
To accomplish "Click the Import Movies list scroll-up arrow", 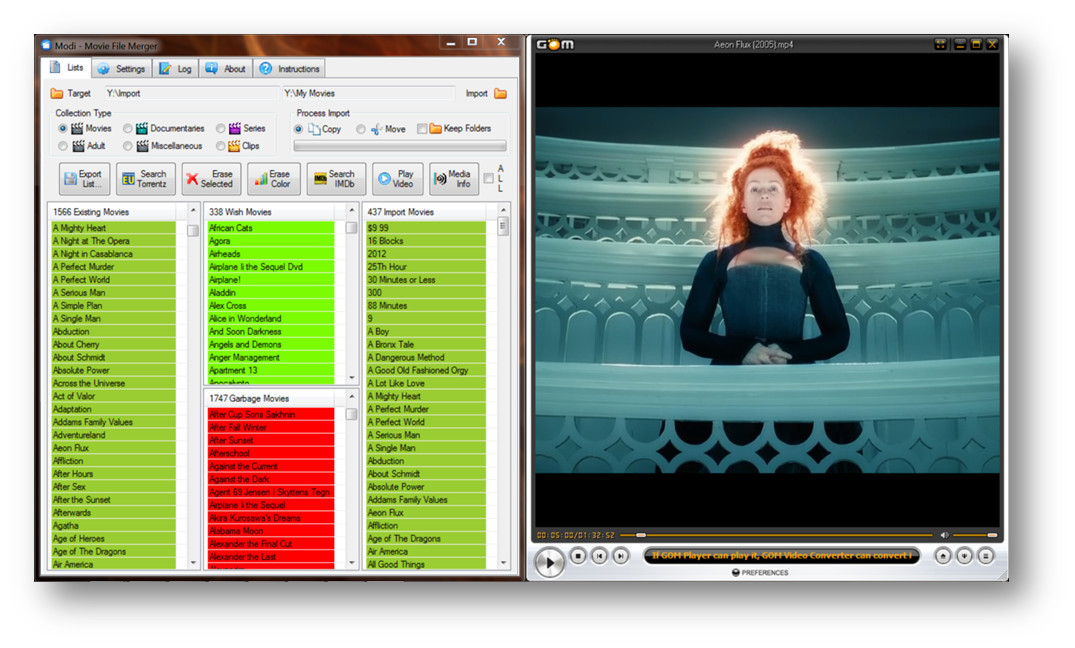I will (x=503, y=210).
